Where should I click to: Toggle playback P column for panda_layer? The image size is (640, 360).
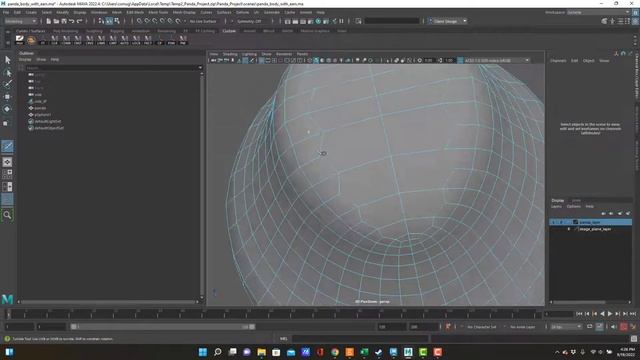pyautogui.click(x=561, y=222)
